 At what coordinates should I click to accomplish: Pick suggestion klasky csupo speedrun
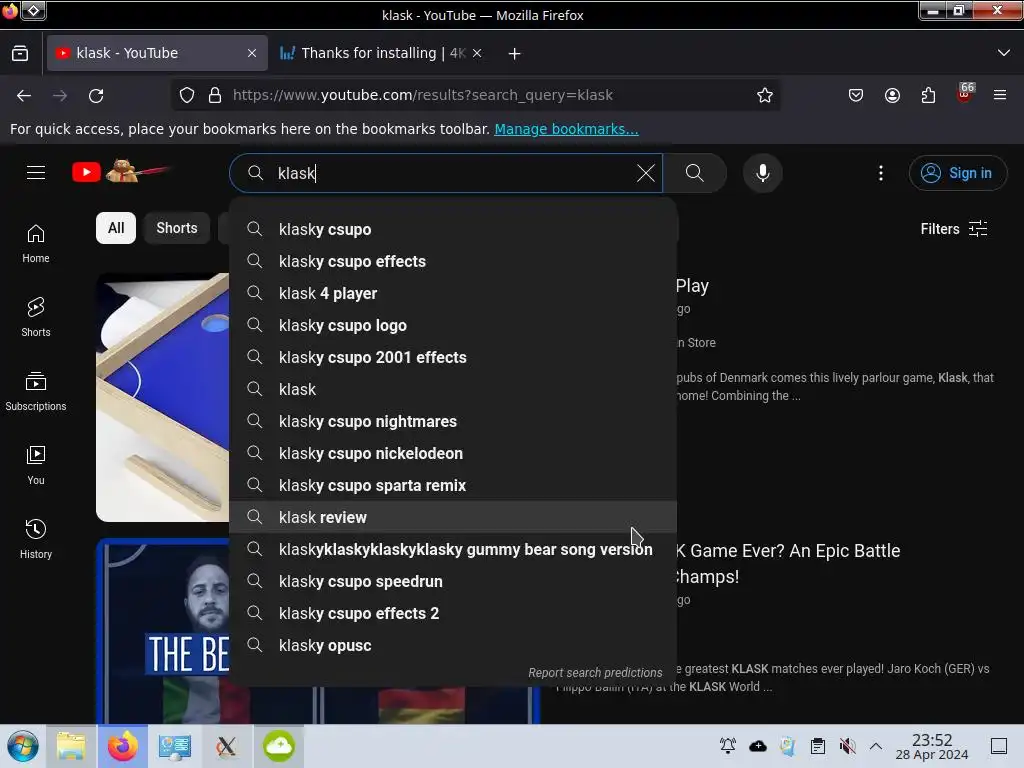coord(453,581)
